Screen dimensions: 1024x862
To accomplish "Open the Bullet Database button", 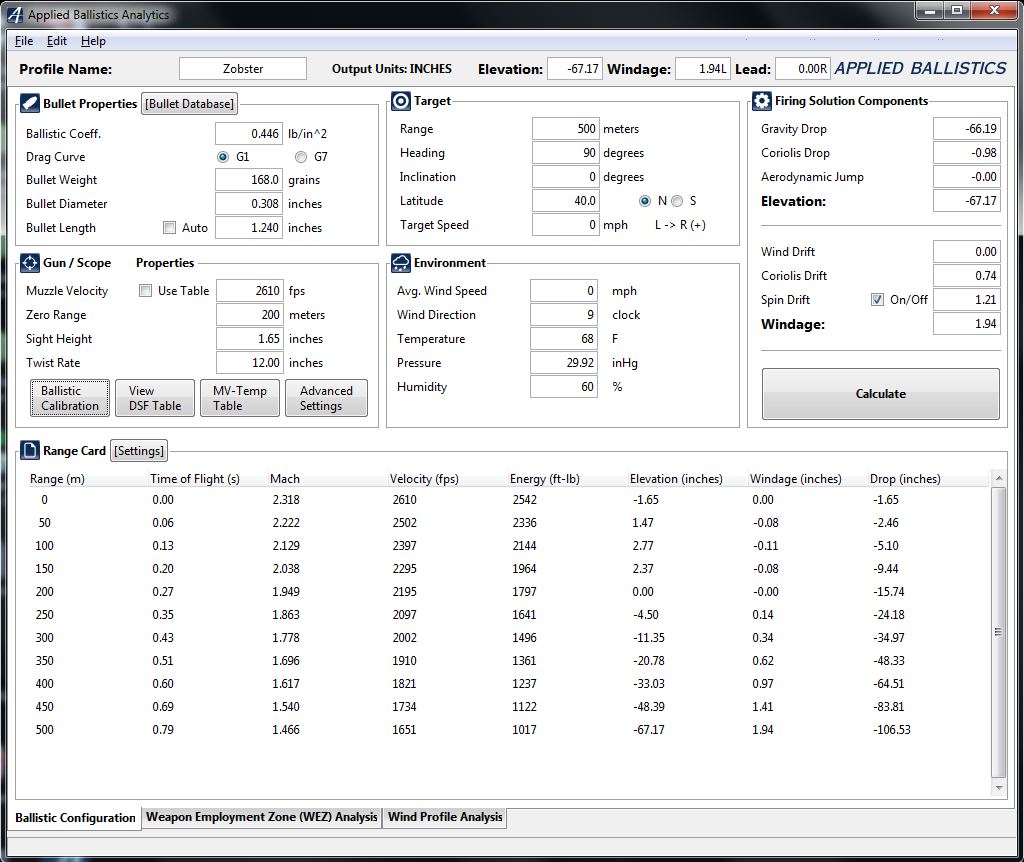I will 189,104.
